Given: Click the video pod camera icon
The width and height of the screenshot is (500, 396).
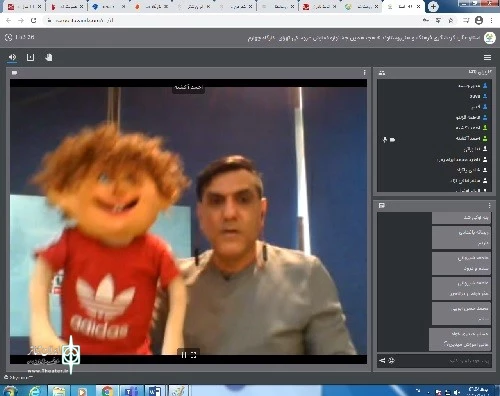Looking at the screenshot, I should pyautogui.click(x=14, y=72).
